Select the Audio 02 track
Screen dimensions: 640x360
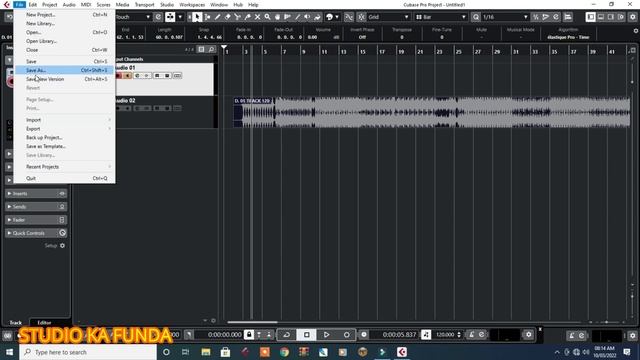tap(165, 112)
